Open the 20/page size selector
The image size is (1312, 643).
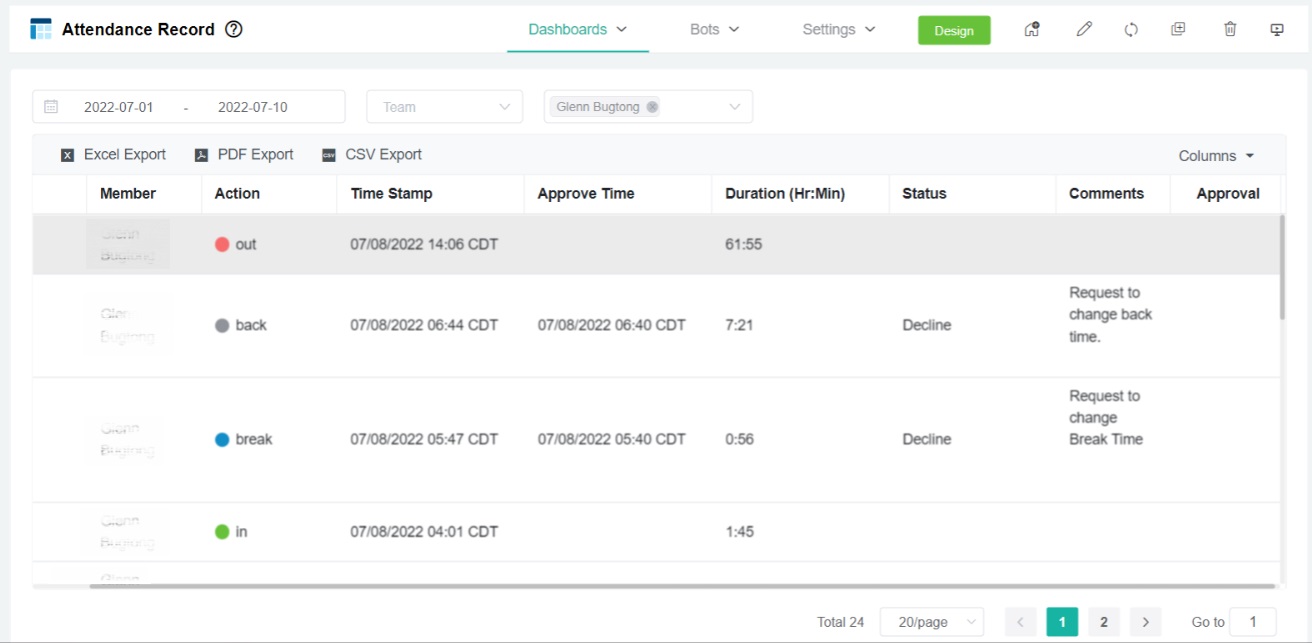pos(931,622)
